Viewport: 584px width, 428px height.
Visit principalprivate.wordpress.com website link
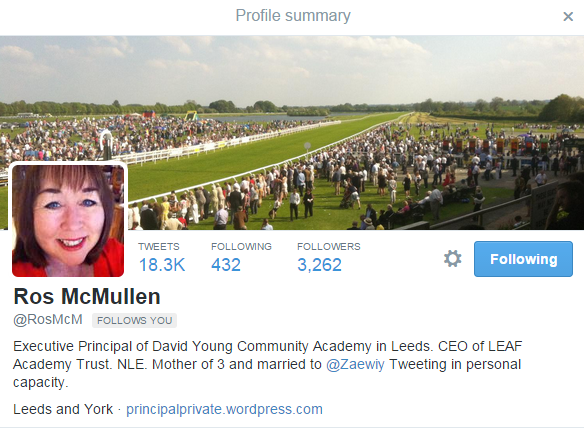(224, 409)
